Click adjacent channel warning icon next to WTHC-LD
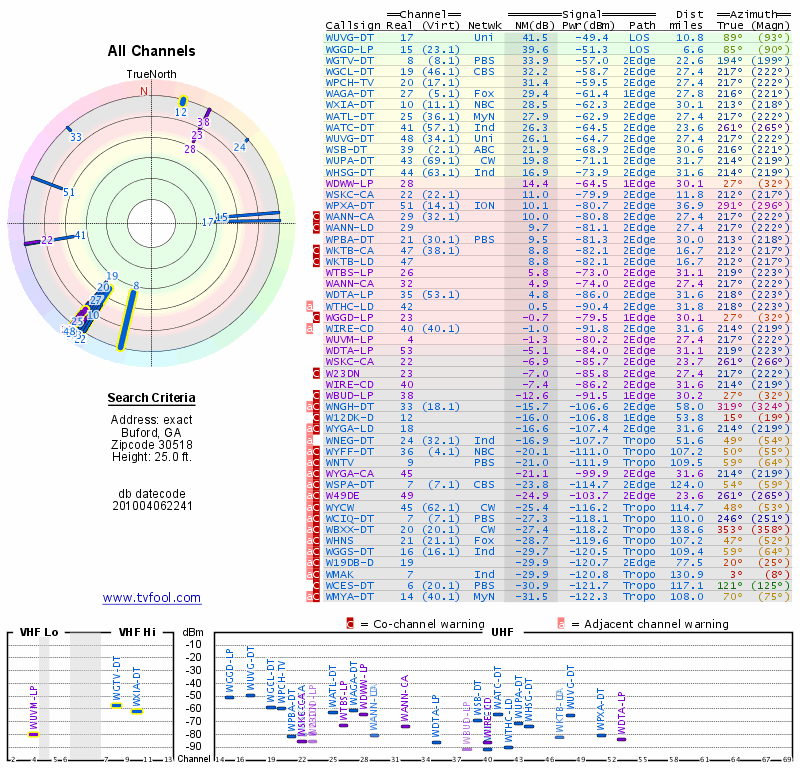This screenshot has height=768, width=800. coord(309,305)
